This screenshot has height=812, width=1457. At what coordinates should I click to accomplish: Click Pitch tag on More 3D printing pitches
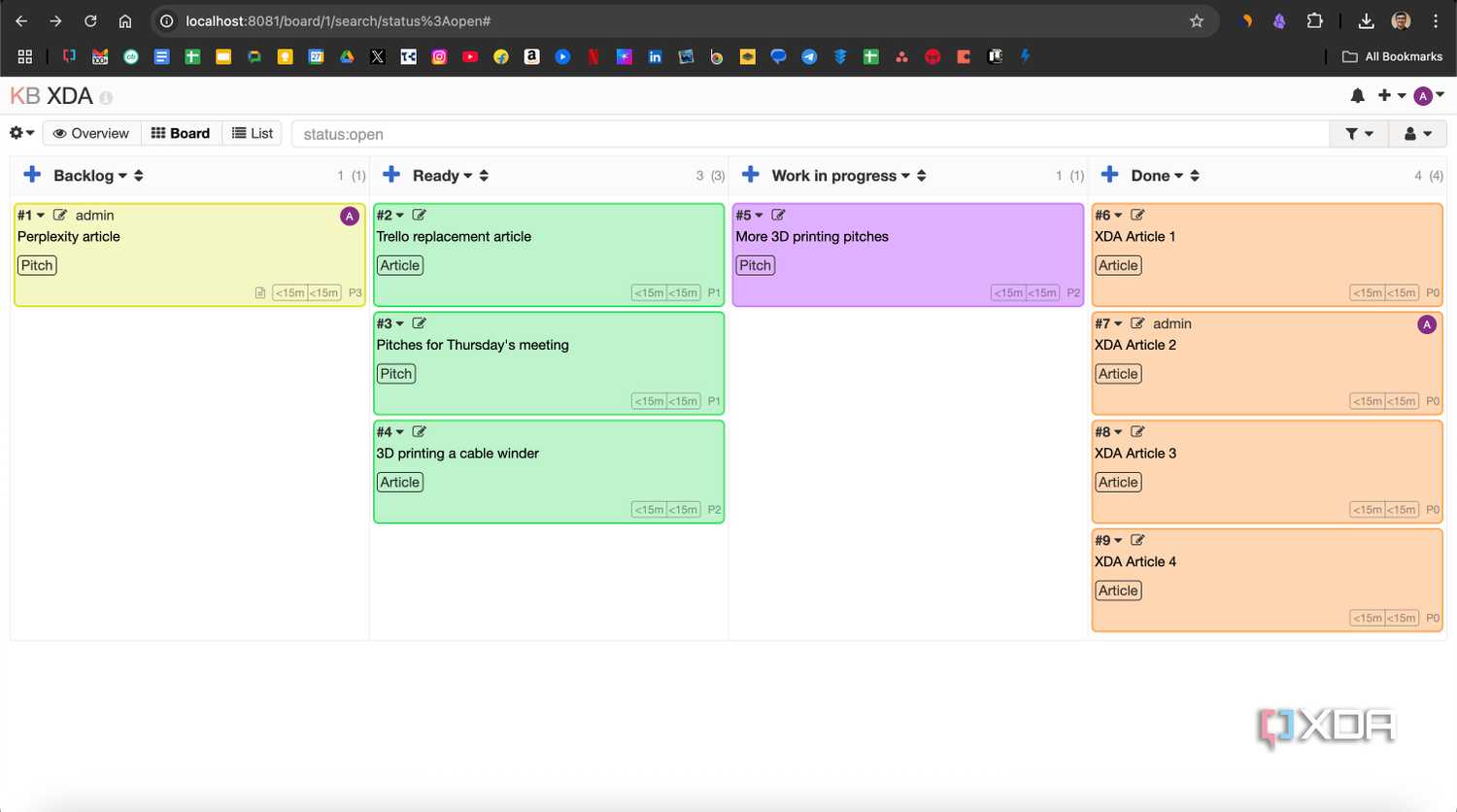755,265
